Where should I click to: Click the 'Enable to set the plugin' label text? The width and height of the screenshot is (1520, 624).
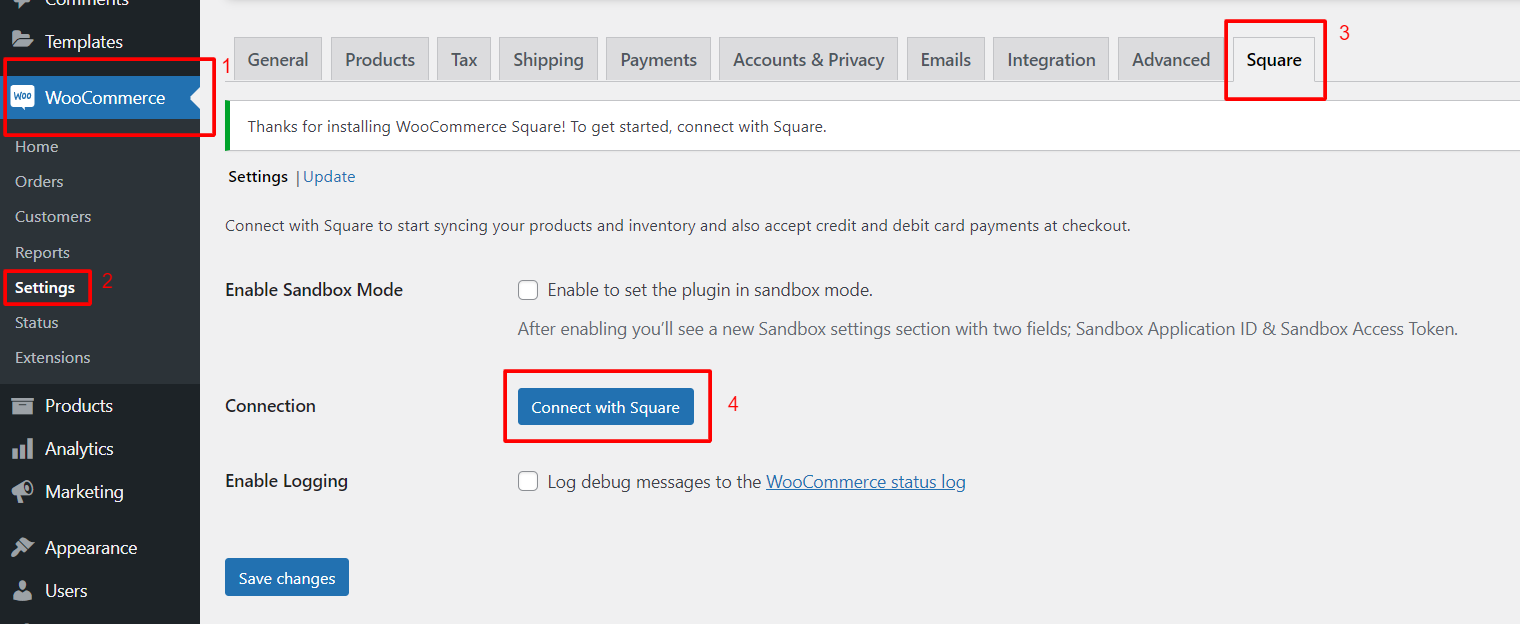point(710,290)
